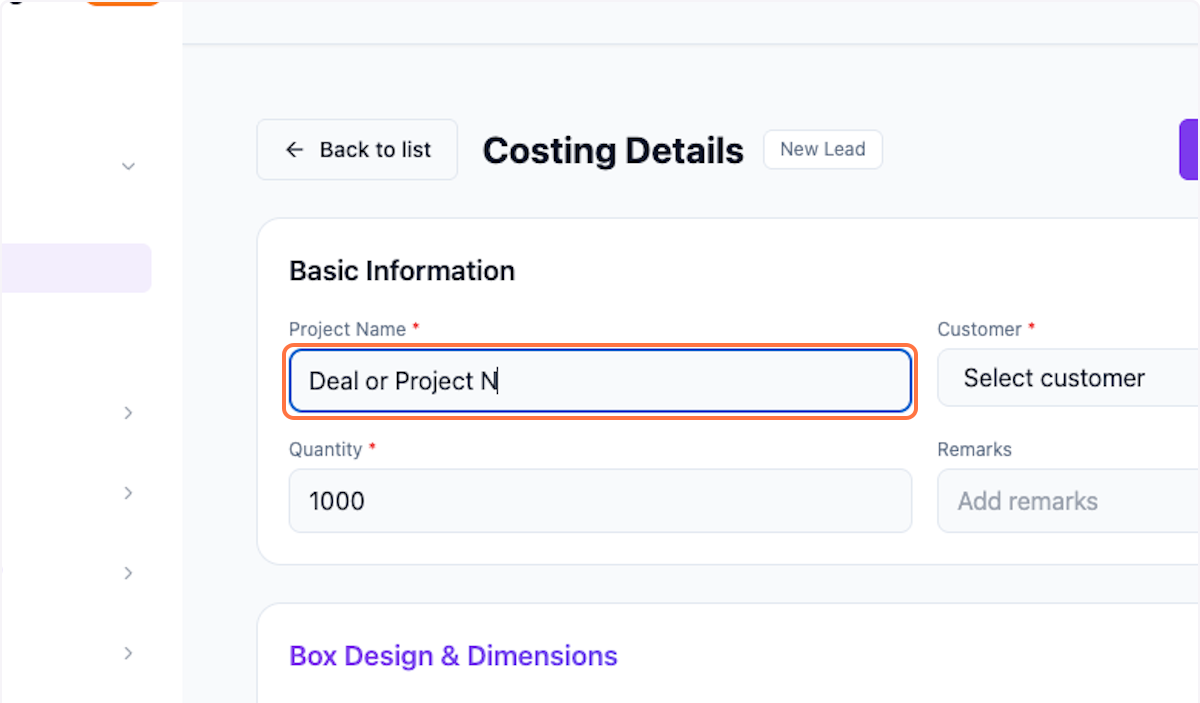Click the Box Design & Dimensions heading
Screen dimensions: 1200x703
point(453,656)
